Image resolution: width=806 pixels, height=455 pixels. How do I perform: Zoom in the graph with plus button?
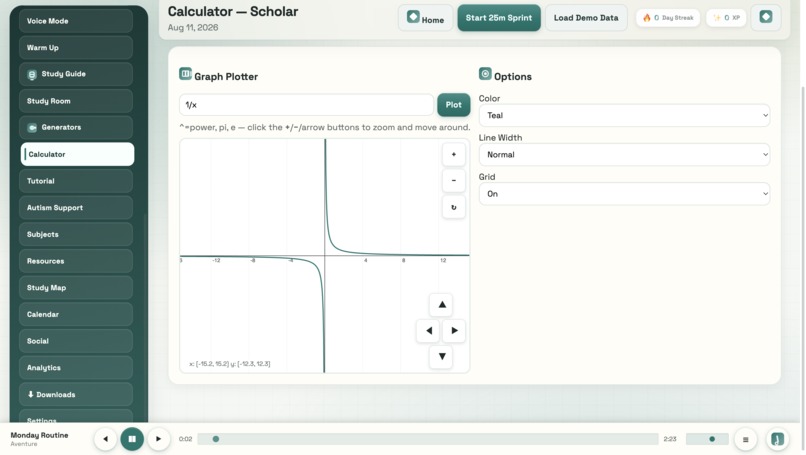(453, 154)
